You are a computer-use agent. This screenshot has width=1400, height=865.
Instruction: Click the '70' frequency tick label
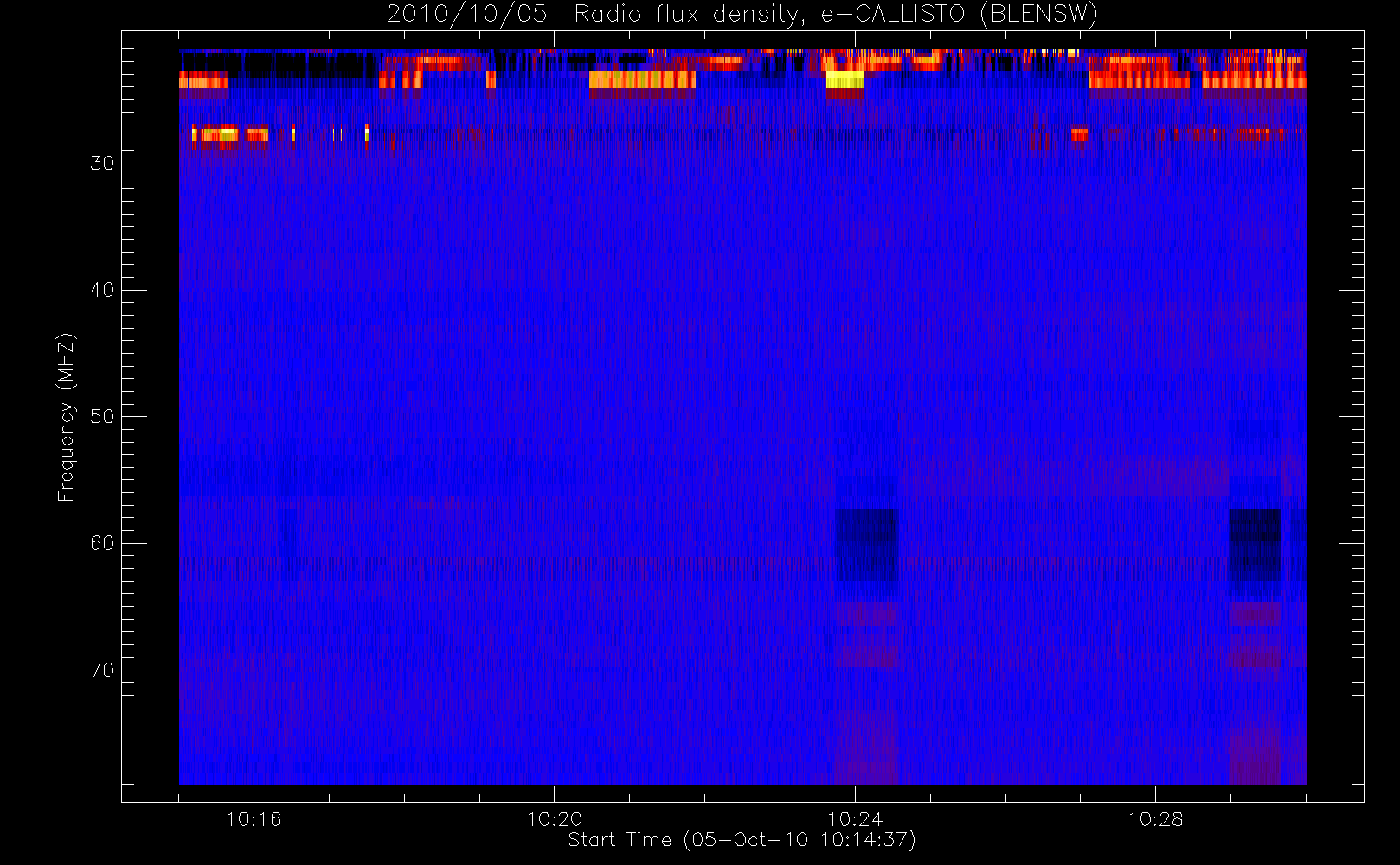[102, 670]
